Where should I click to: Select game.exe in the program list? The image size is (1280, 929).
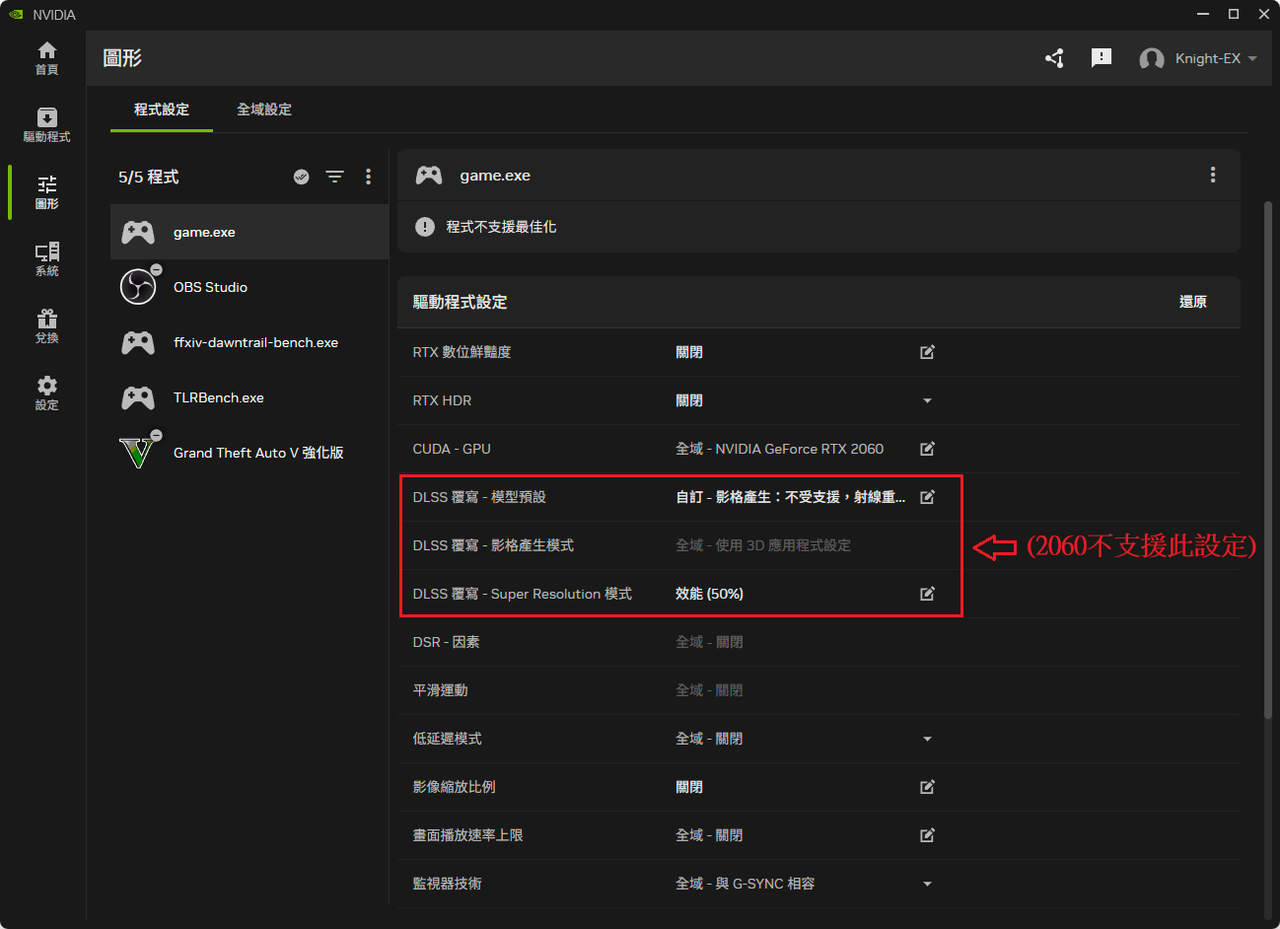point(249,232)
